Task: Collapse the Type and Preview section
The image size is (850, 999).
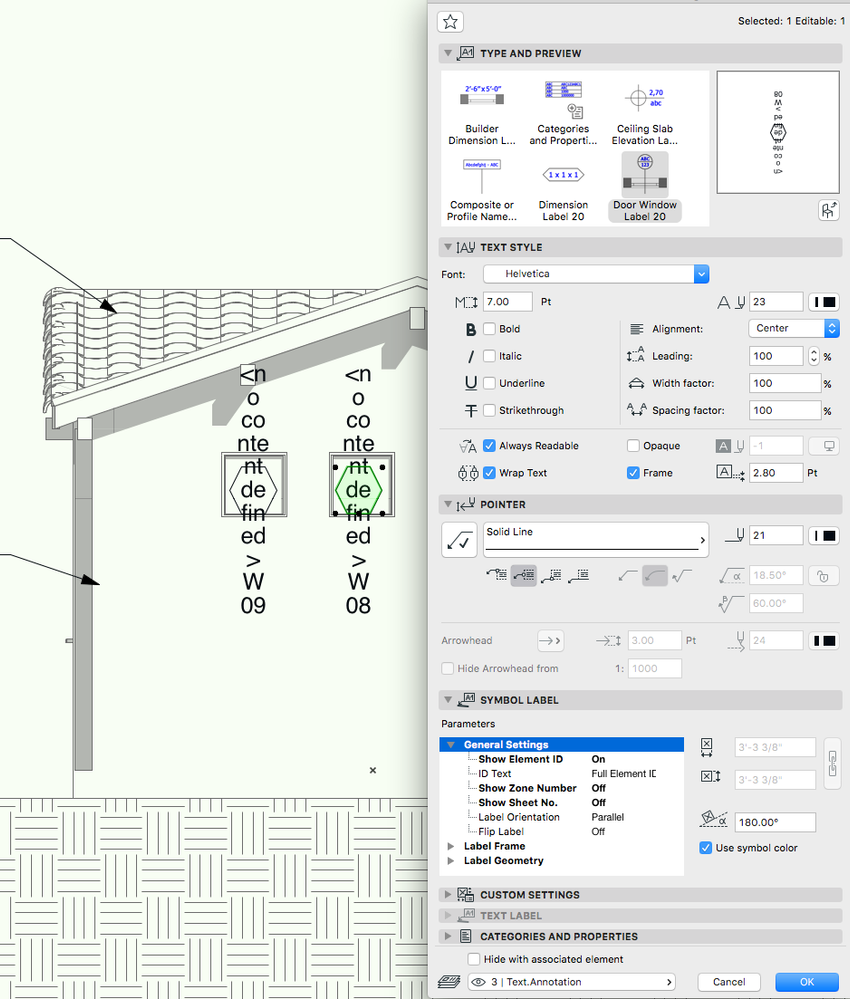Action: tap(448, 53)
